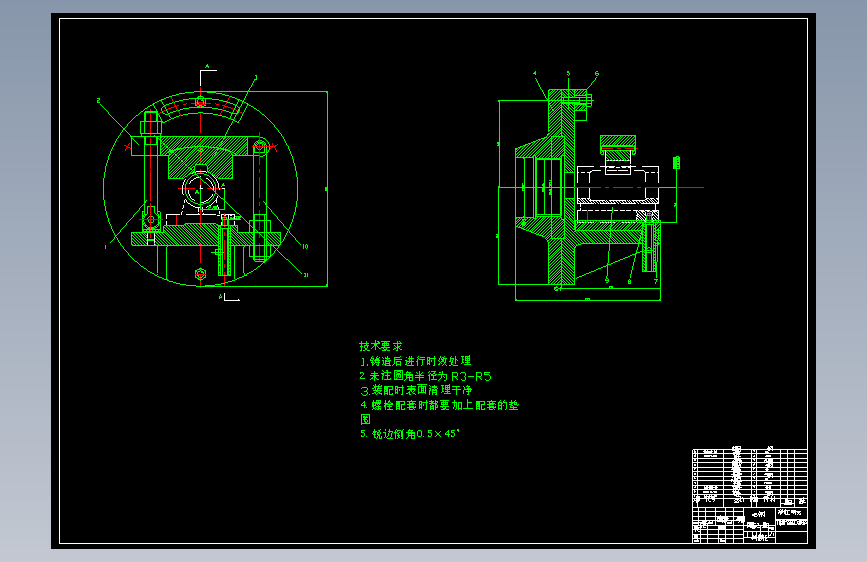Image resolution: width=867 pixels, height=562 pixels.
Task: Click top hex bolt in front view
Action: click(201, 102)
